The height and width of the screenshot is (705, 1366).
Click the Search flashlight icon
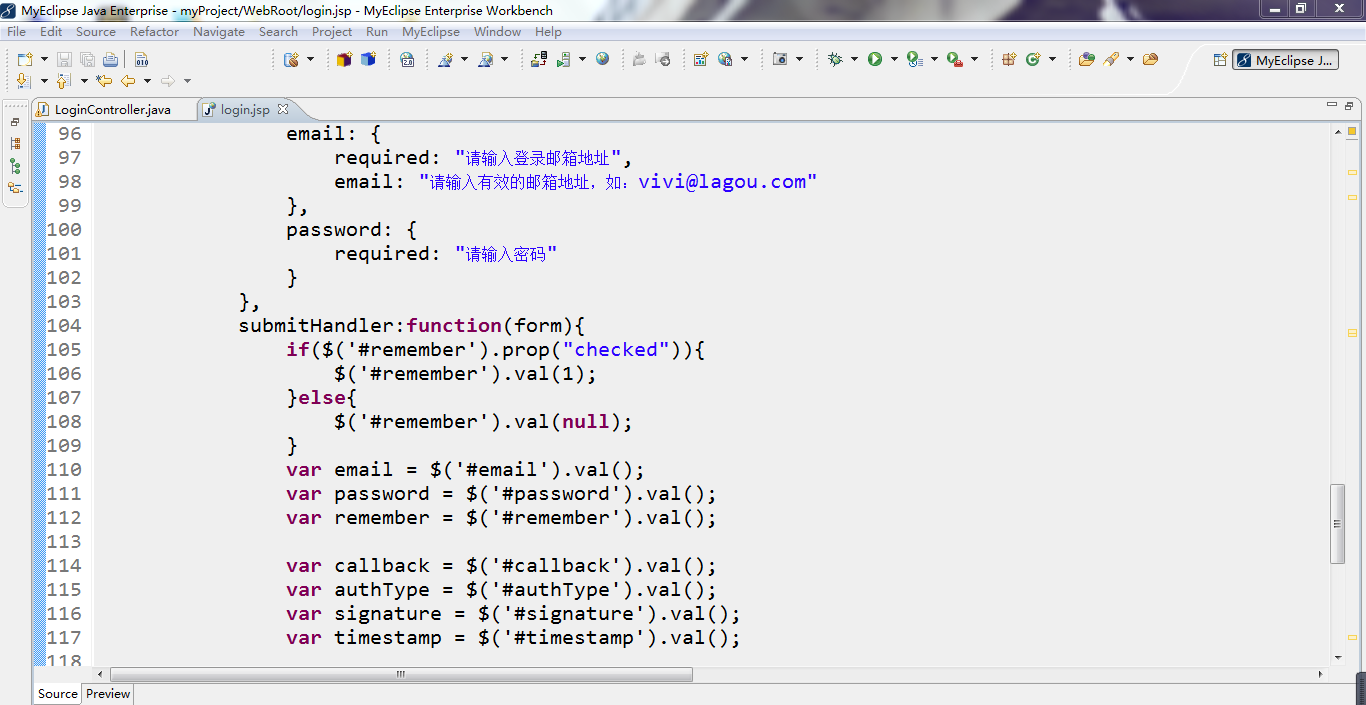click(1111, 60)
